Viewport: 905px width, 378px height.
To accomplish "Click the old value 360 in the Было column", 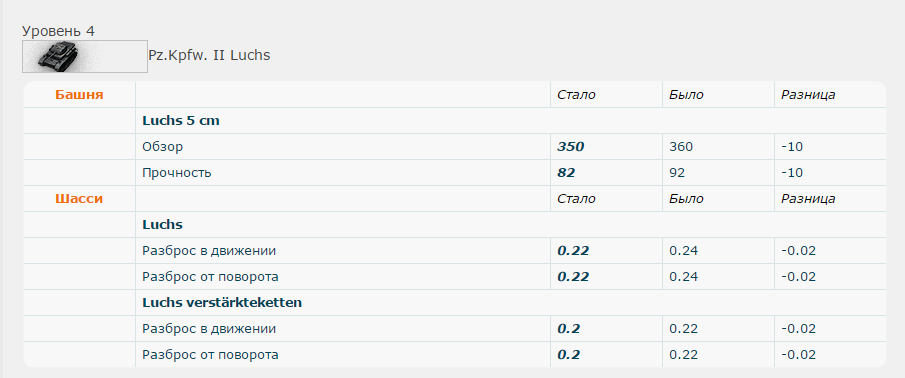I will 681,147.
